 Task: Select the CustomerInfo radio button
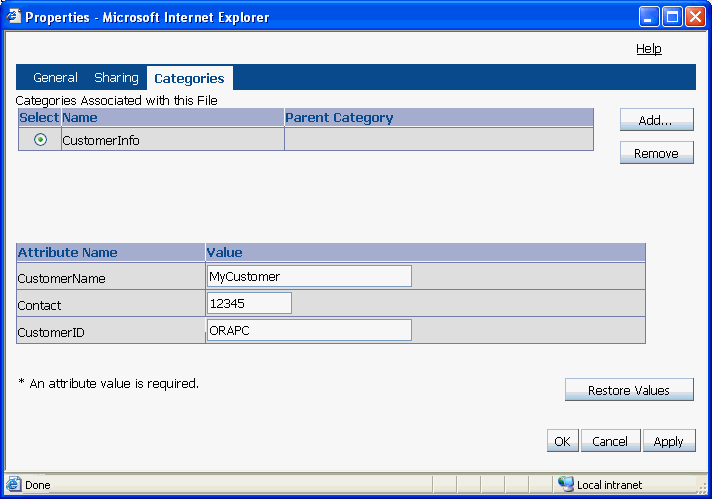[x=40, y=139]
